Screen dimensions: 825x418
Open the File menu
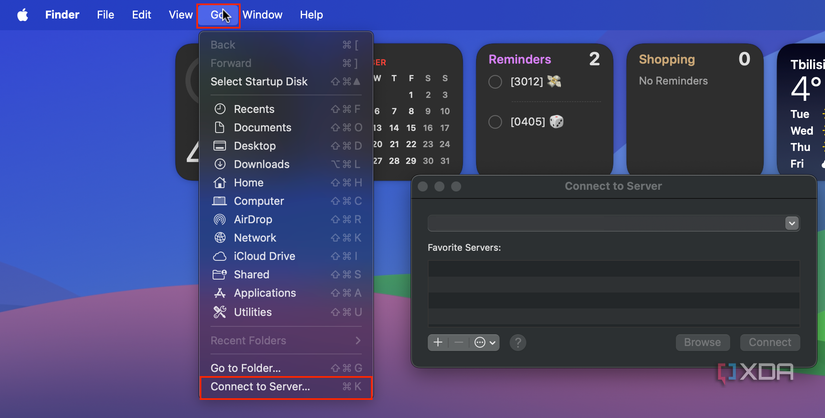[x=105, y=15]
